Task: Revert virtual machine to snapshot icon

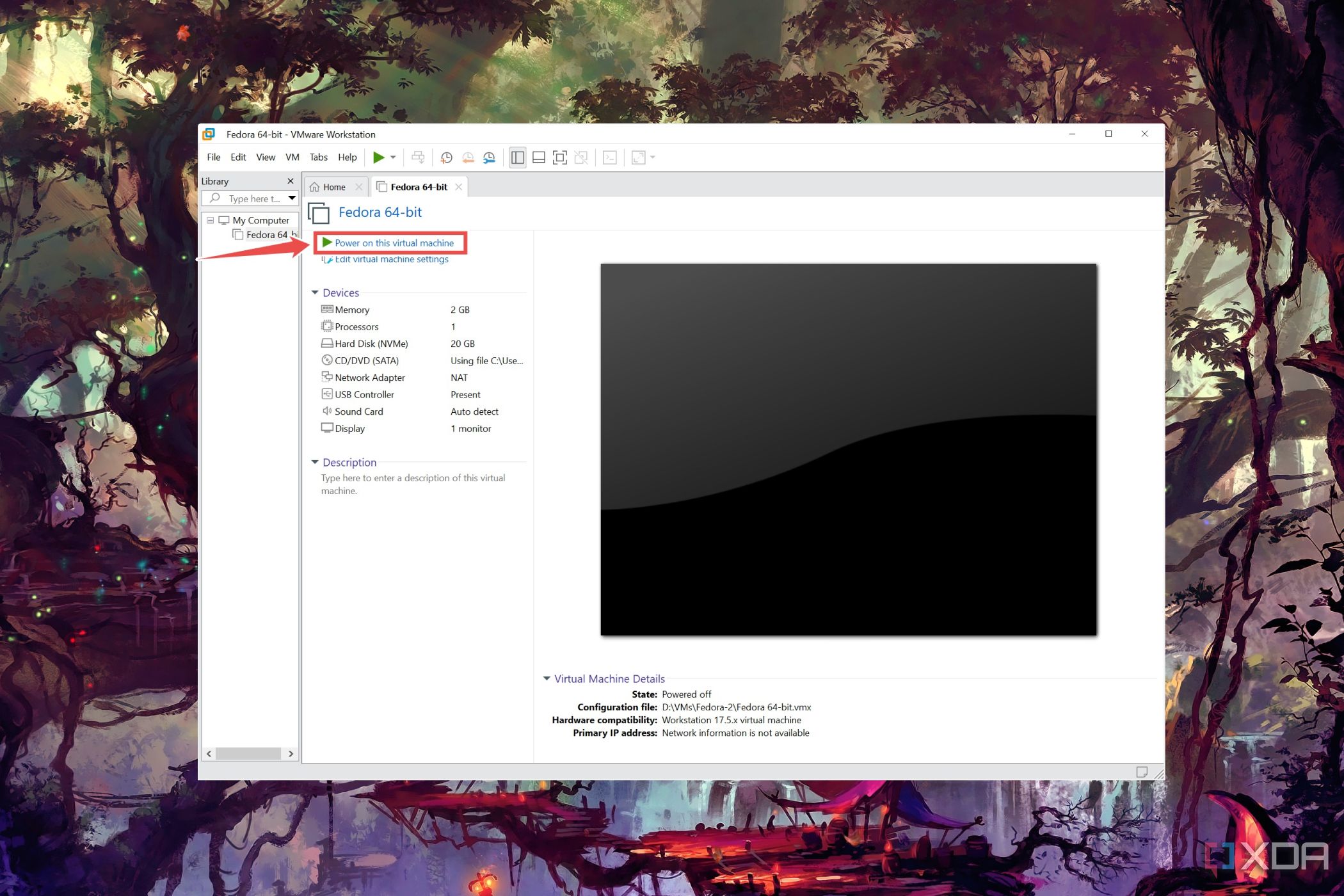Action: pos(468,157)
